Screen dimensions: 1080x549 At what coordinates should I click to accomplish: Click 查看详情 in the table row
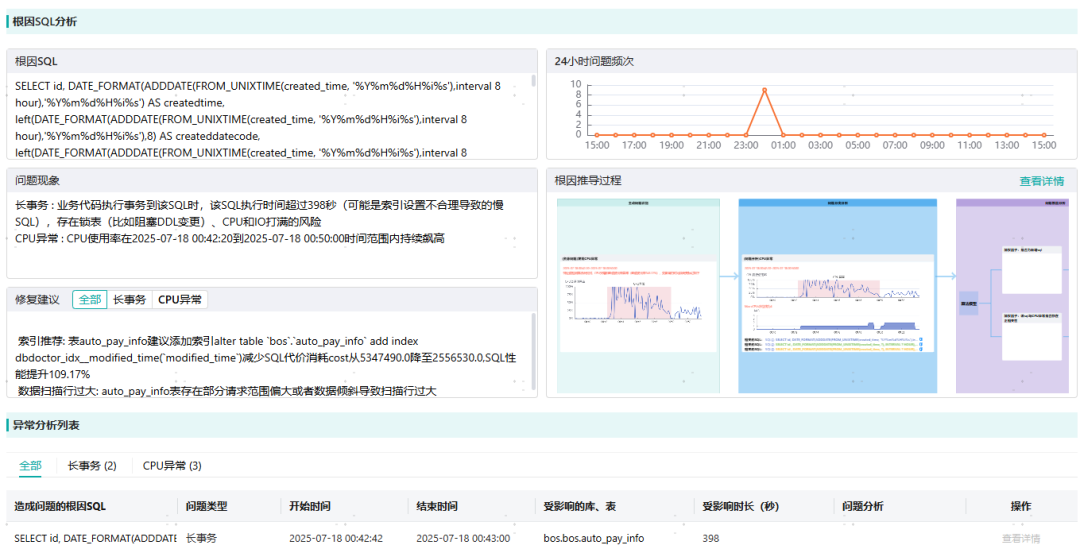coord(1021,538)
